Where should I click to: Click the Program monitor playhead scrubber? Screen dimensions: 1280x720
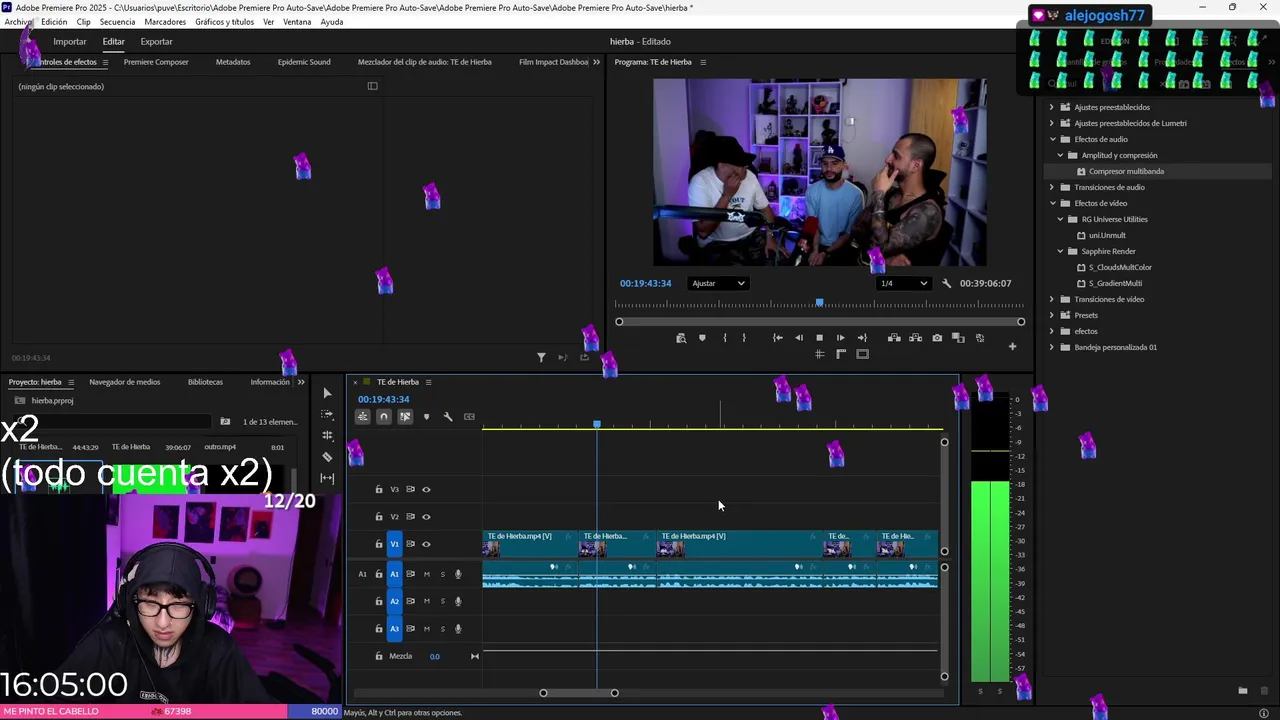tap(819, 303)
